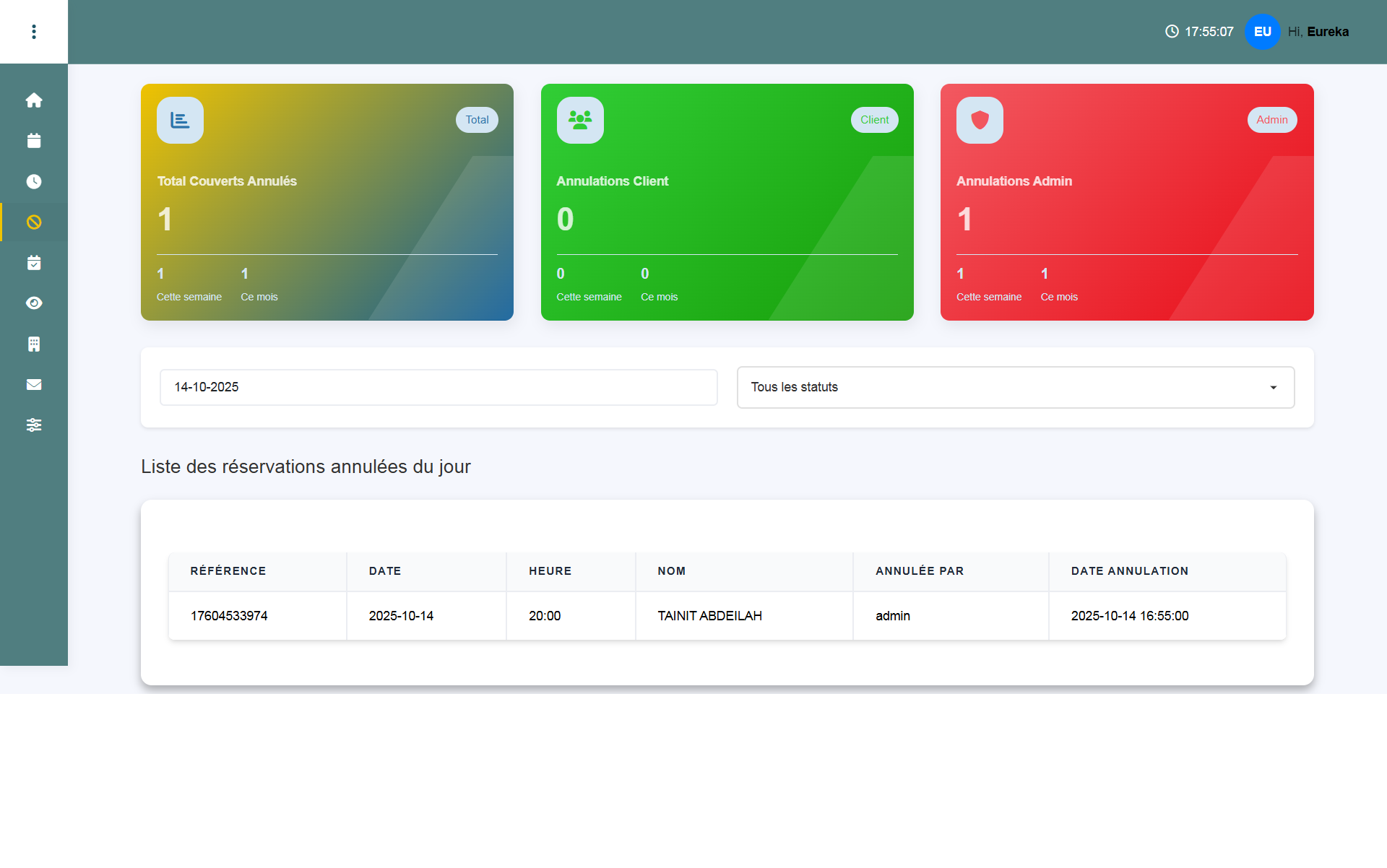The height and width of the screenshot is (868, 1387).
Task: Open the building icon in sidebar
Action: coord(34,344)
